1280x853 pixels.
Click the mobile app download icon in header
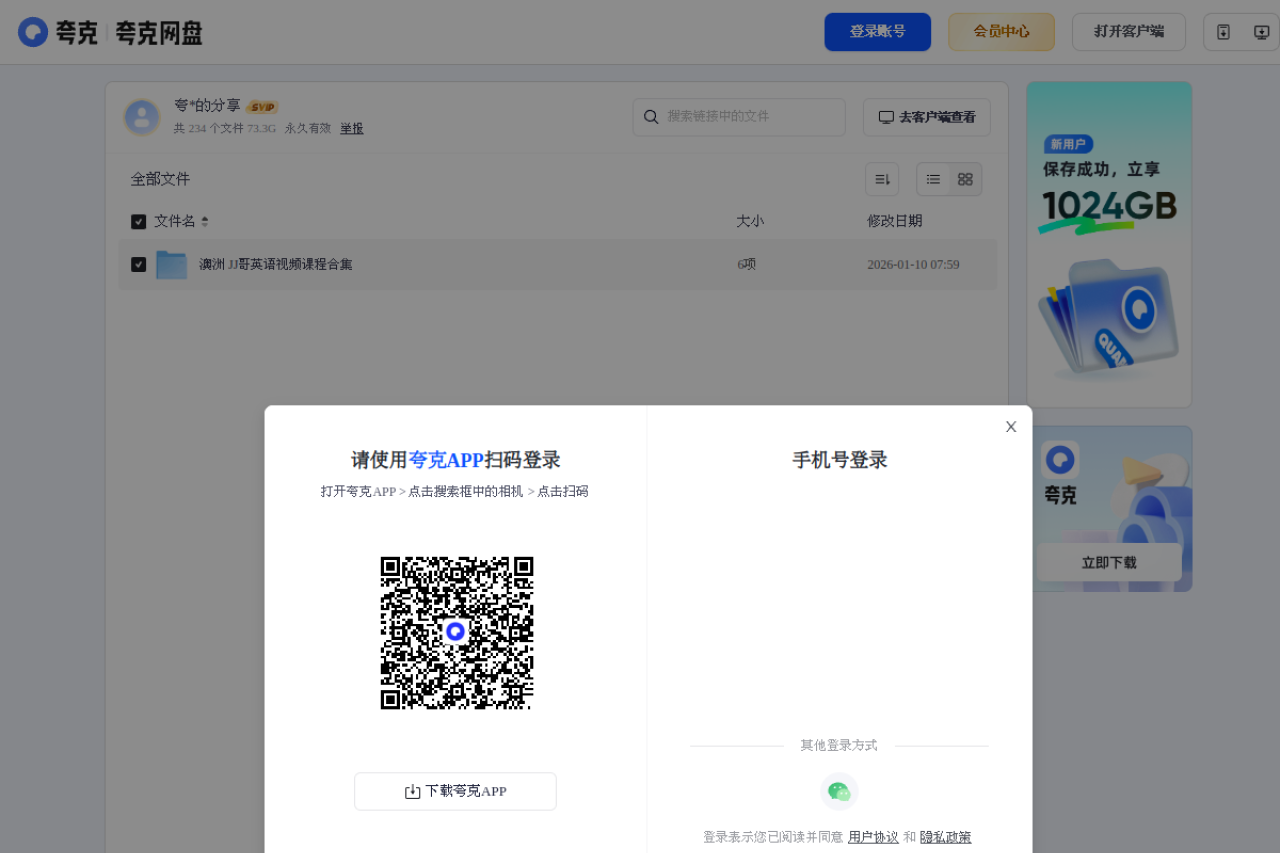(1223, 31)
